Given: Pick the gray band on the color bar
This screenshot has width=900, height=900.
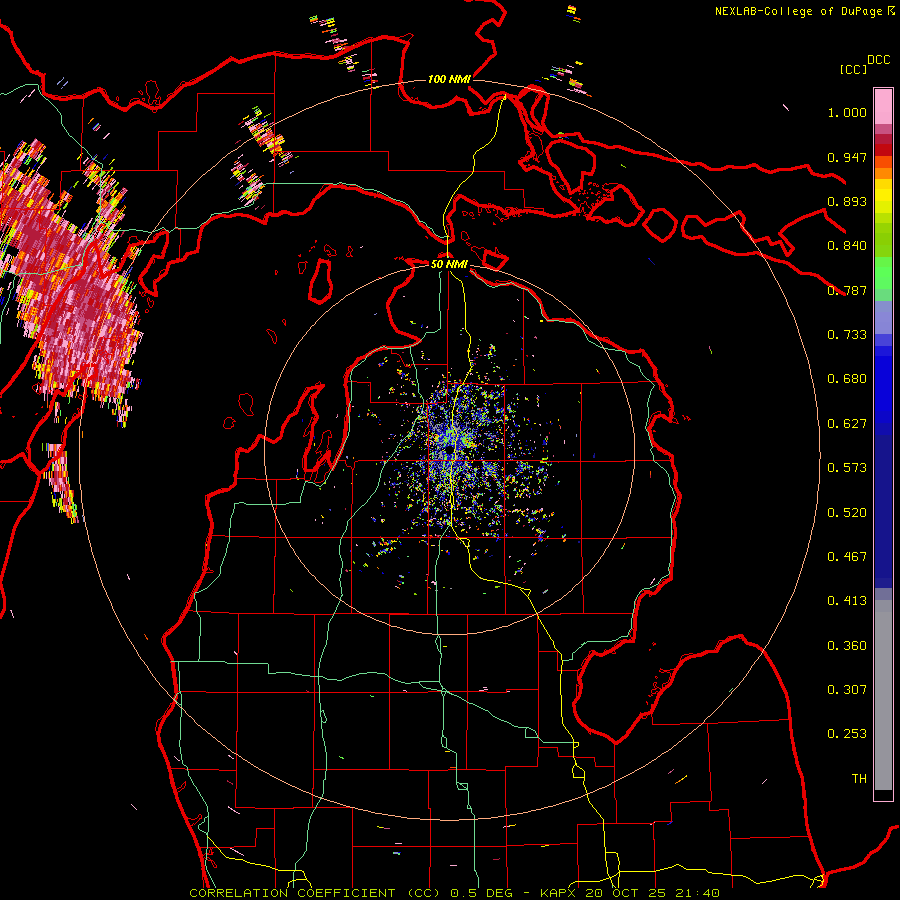Looking at the screenshot, I should [x=883, y=695].
